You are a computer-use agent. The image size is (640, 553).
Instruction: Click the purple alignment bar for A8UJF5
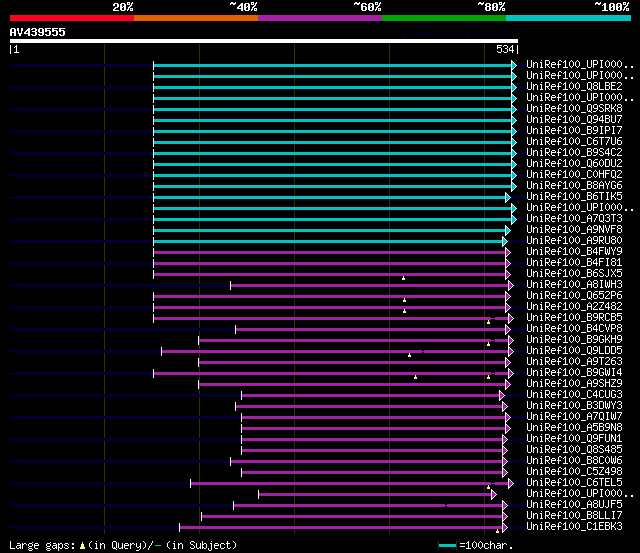(368, 506)
